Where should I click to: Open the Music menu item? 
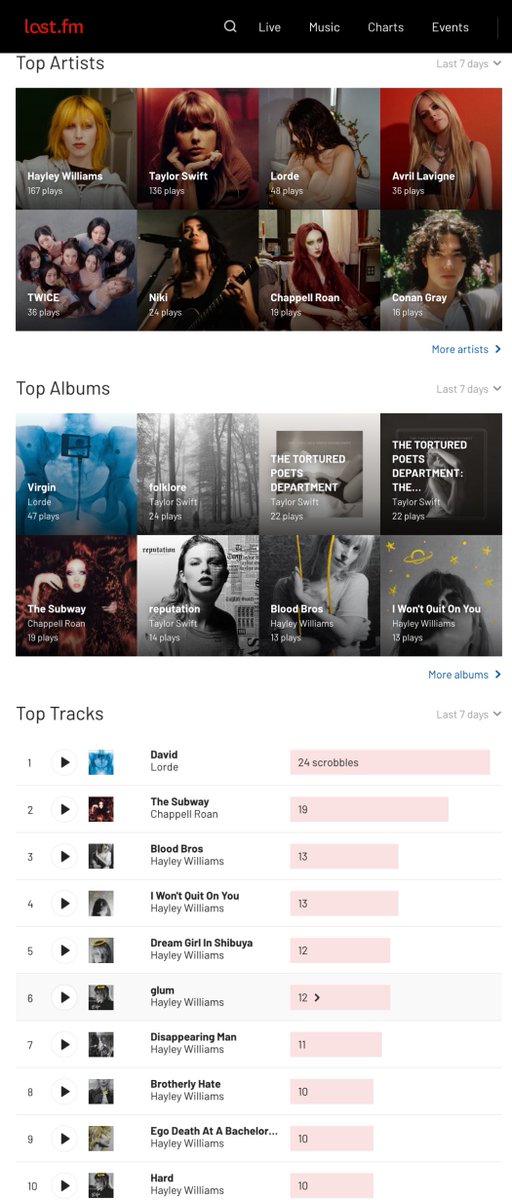324,27
